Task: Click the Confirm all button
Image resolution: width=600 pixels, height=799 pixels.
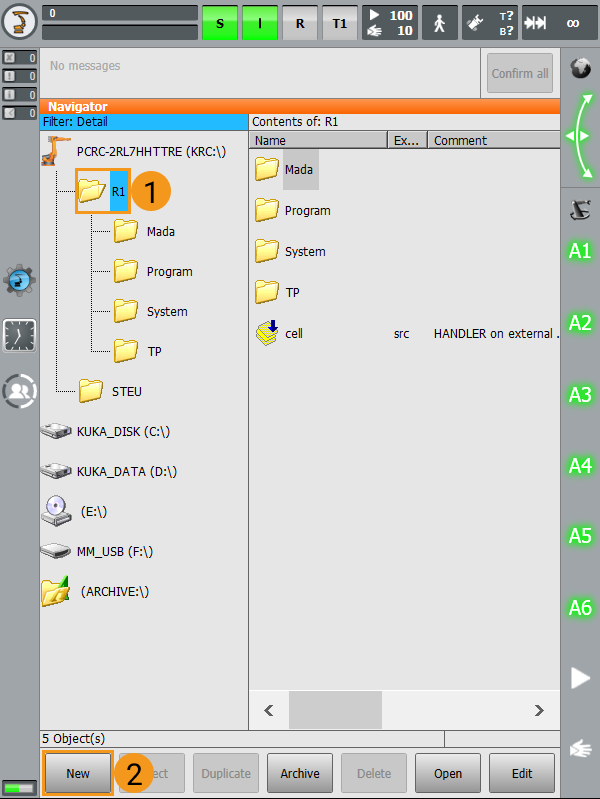Action: pyautogui.click(x=519, y=73)
